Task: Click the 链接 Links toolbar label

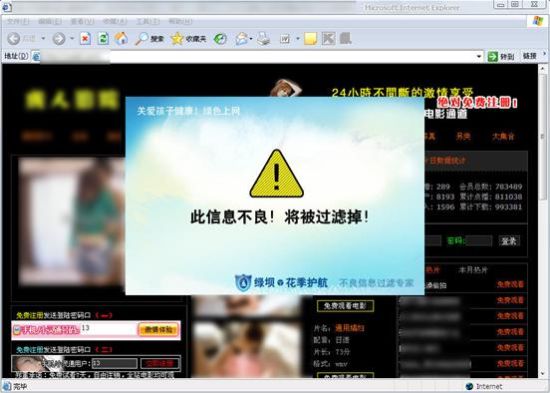Action: pos(530,56)
